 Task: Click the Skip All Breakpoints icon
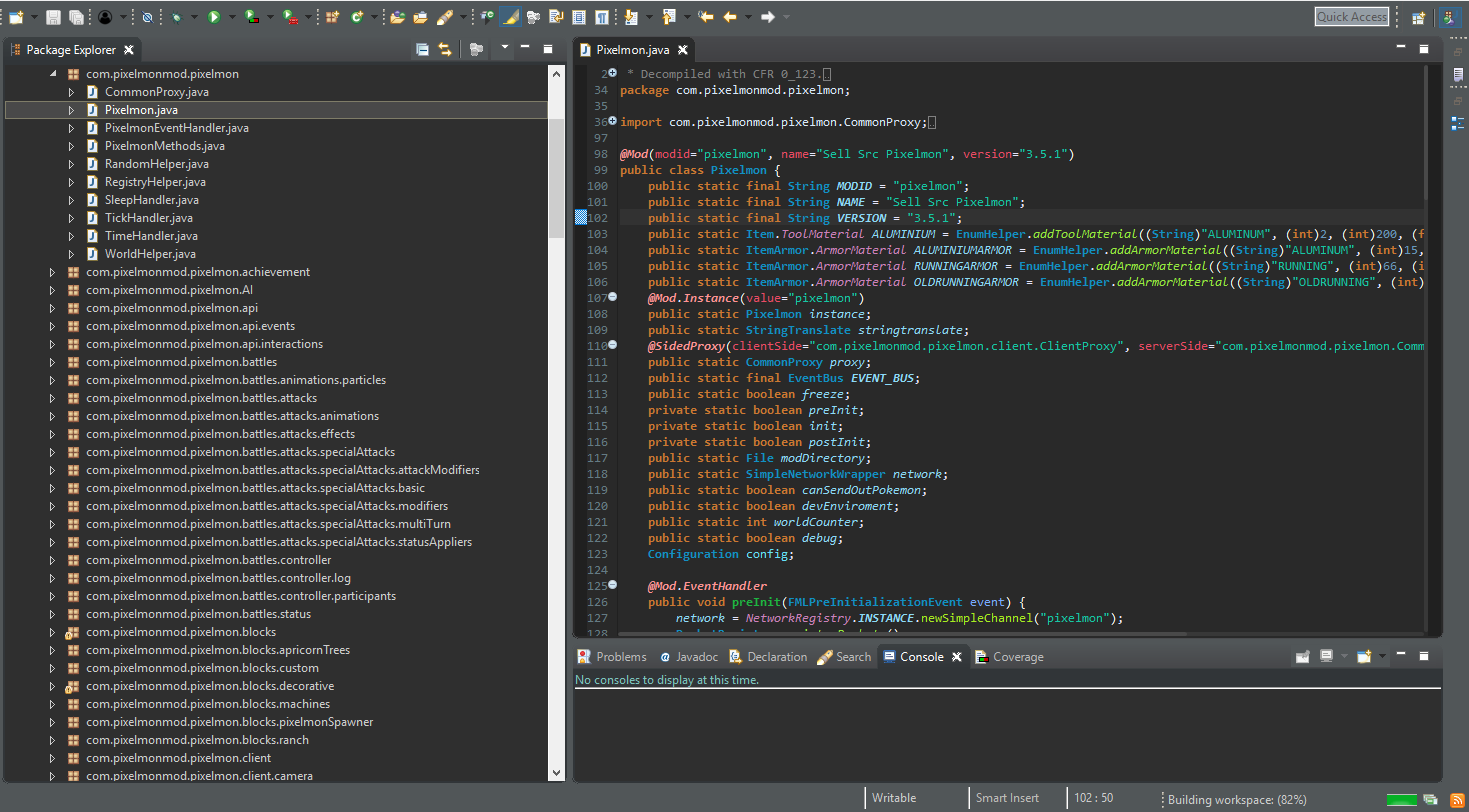pyautogui.click(x=147, y=17)
